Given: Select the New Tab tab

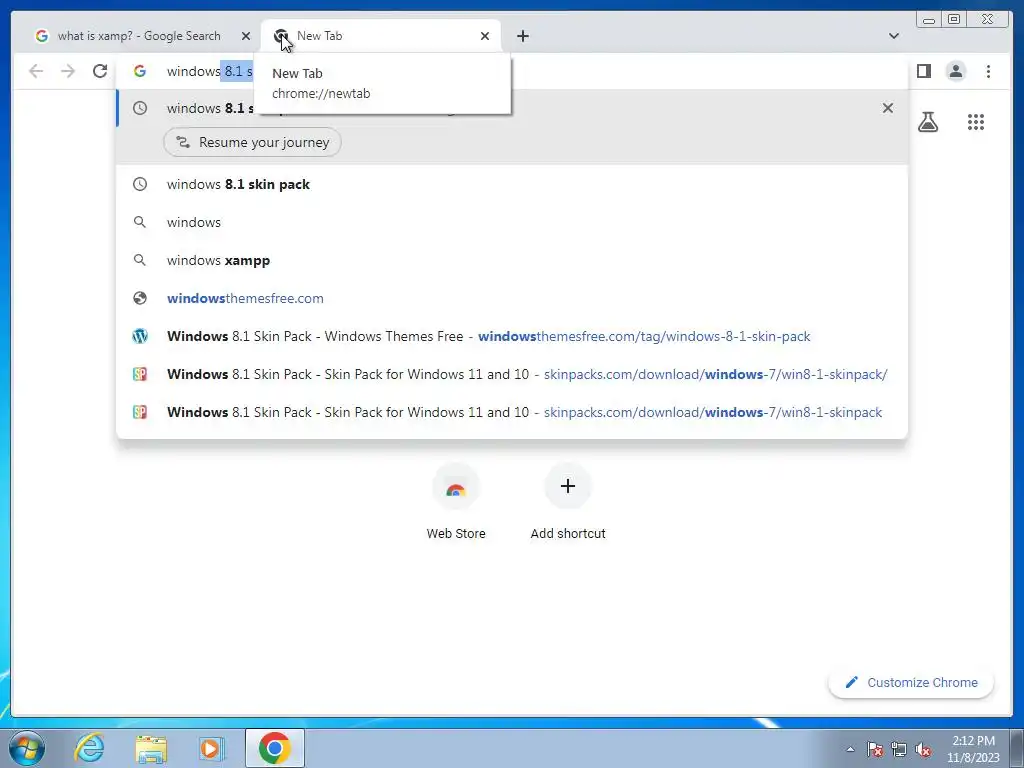Looking at the screenshot, I should pos(381,36).
